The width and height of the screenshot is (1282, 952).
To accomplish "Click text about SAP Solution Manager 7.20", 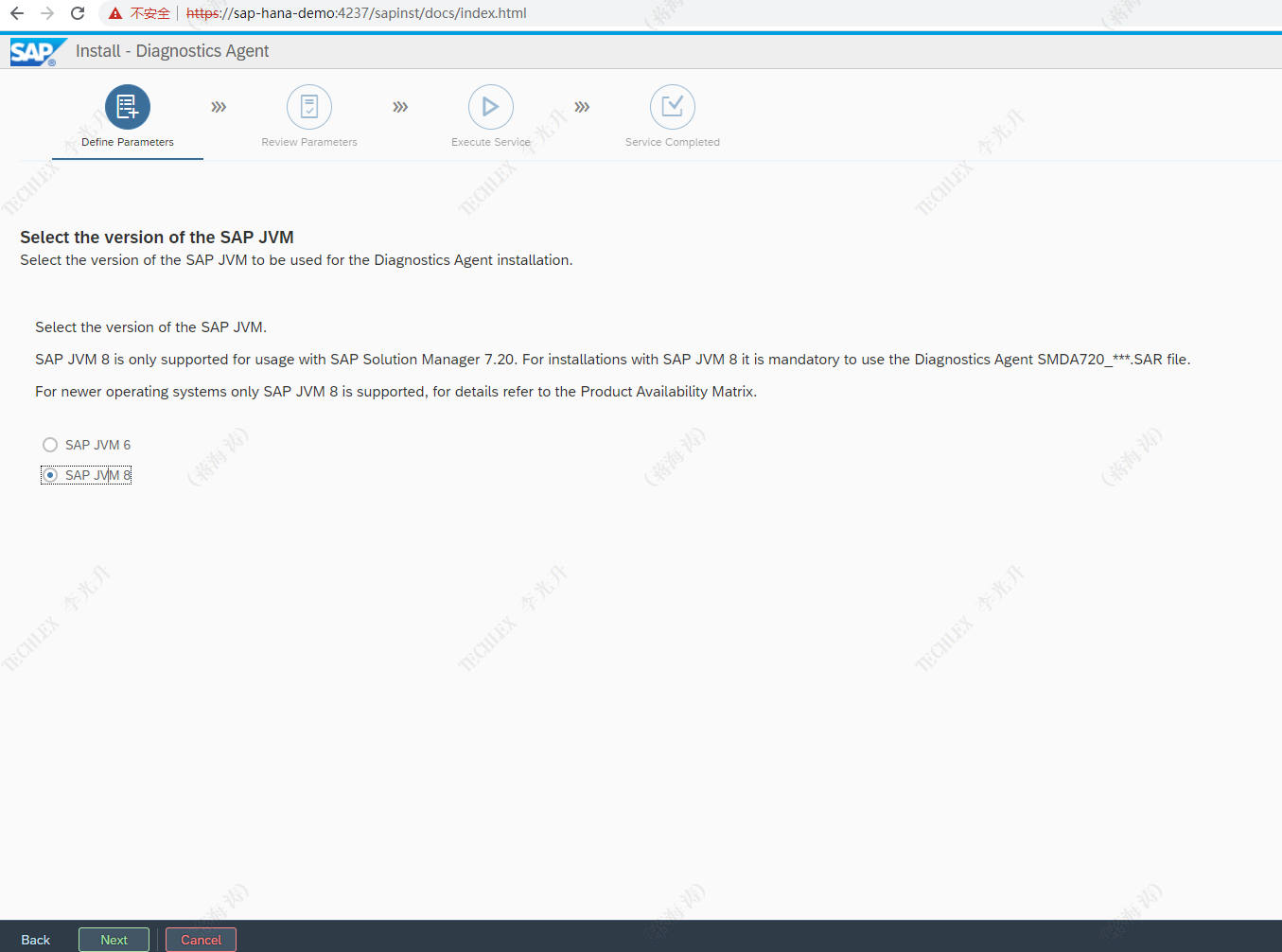I will point(612,360).
